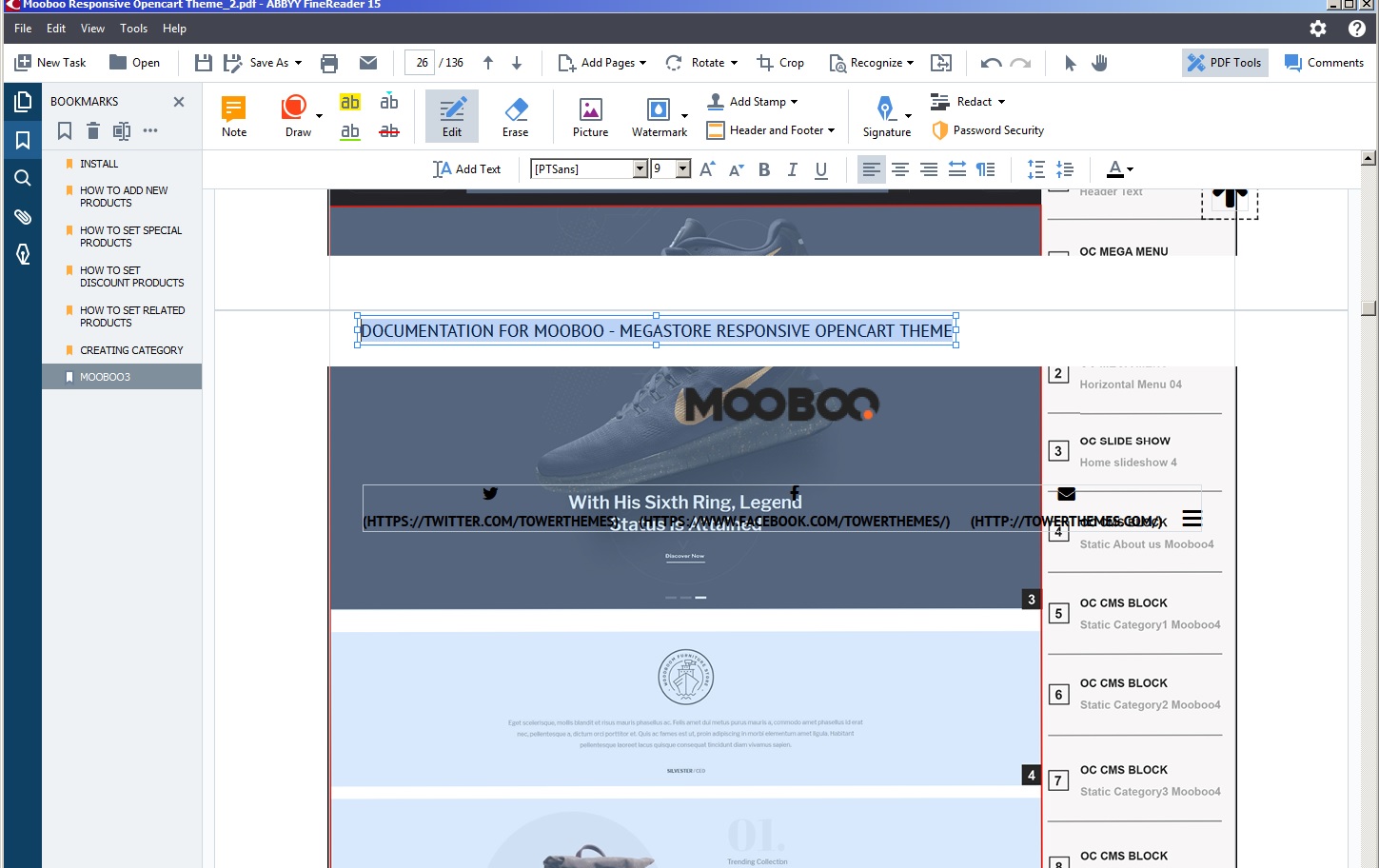Open application settings gear
The height and width of the screenshot is (868, 1379).
tap(1318, 29)
